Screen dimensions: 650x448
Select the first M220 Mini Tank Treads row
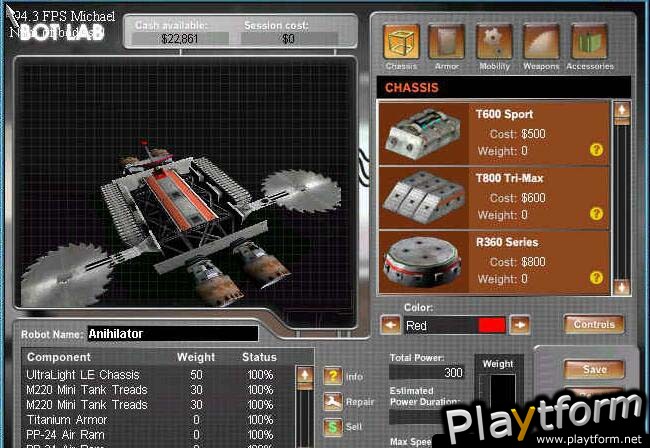160,390
